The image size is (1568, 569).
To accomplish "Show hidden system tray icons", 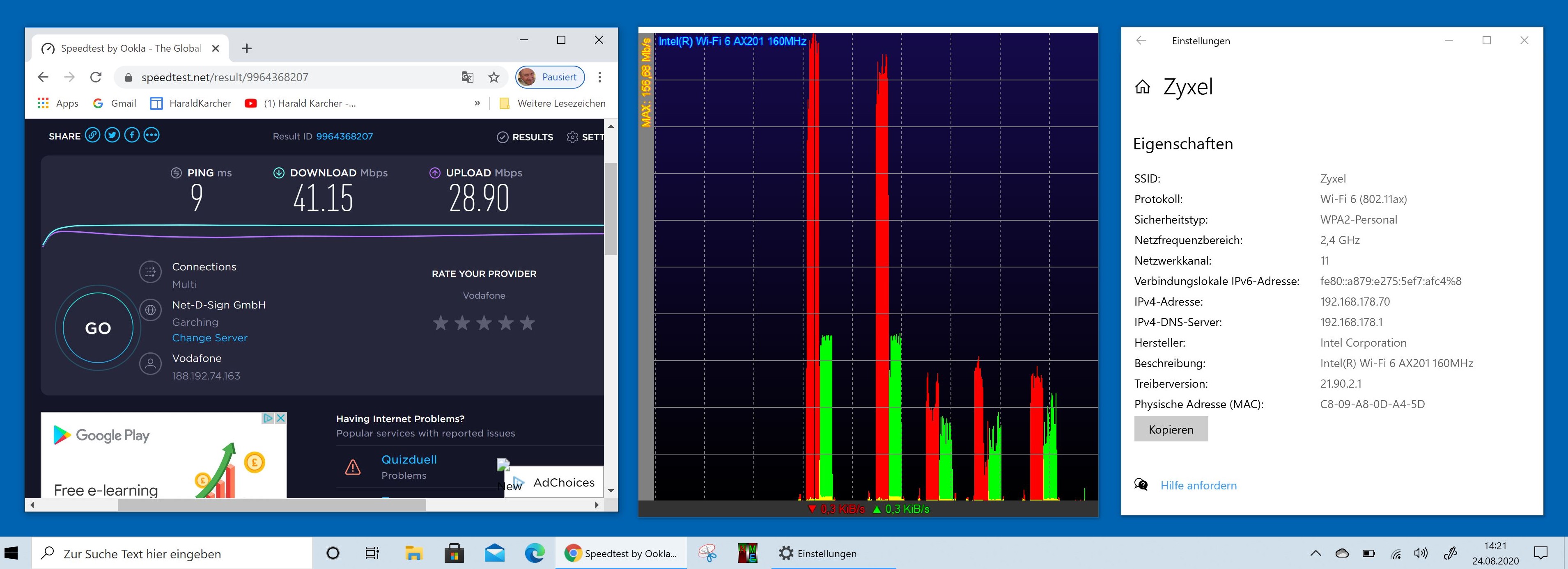I will (1315, 553).
